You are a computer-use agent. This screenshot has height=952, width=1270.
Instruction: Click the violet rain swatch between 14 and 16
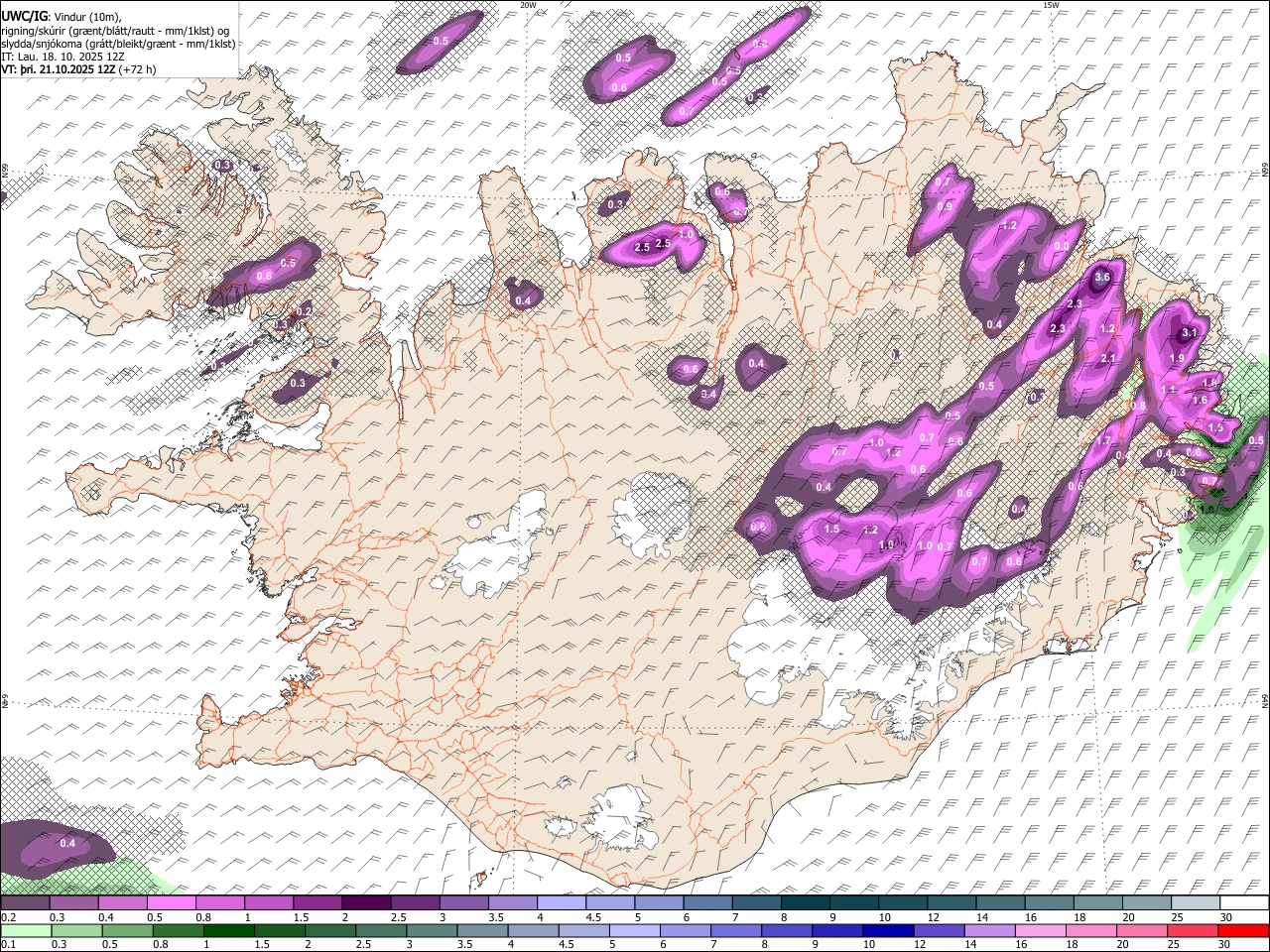(x=987, y=930)
